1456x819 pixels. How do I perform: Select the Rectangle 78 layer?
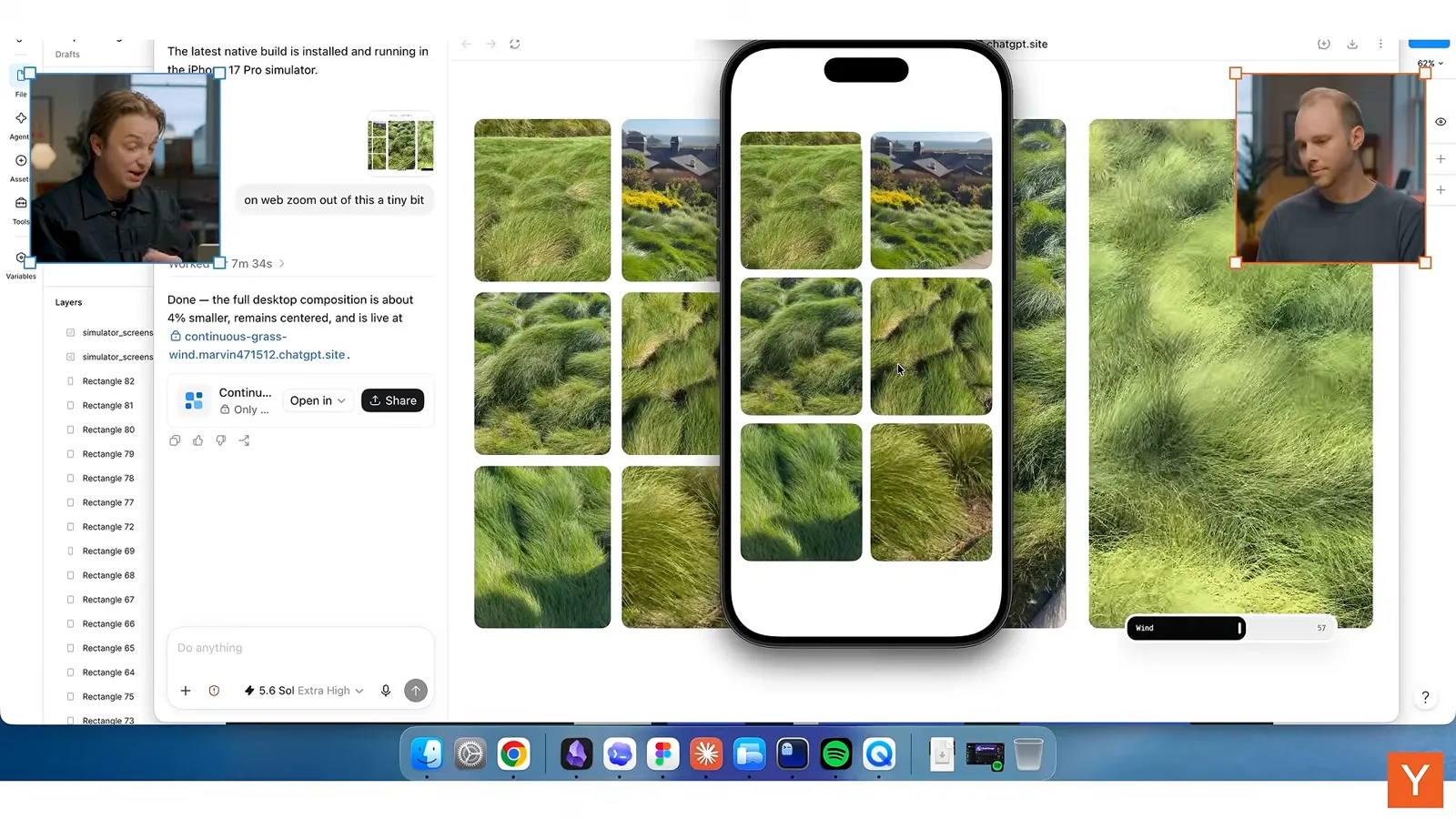pos(108,479)
